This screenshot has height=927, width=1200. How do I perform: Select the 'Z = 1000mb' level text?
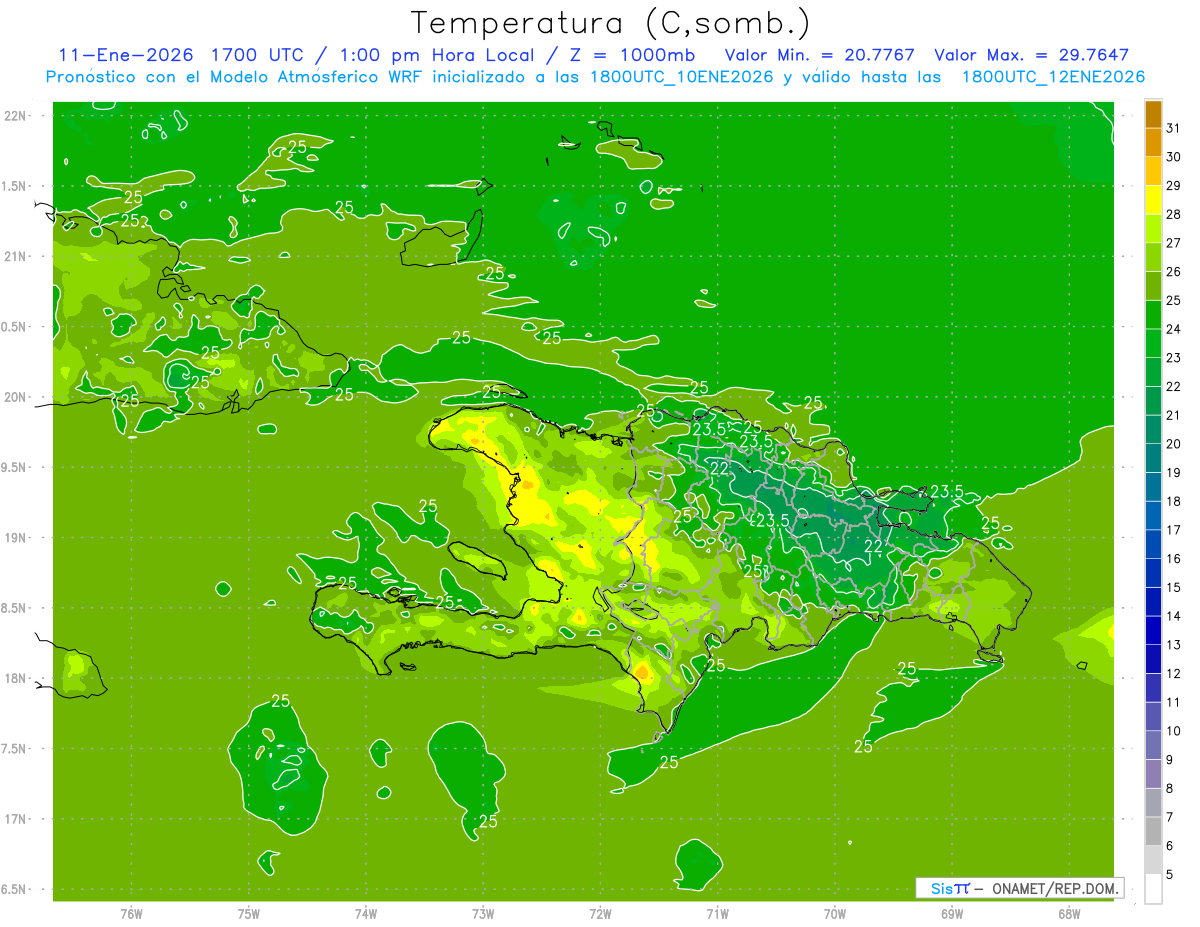point(634,55)
